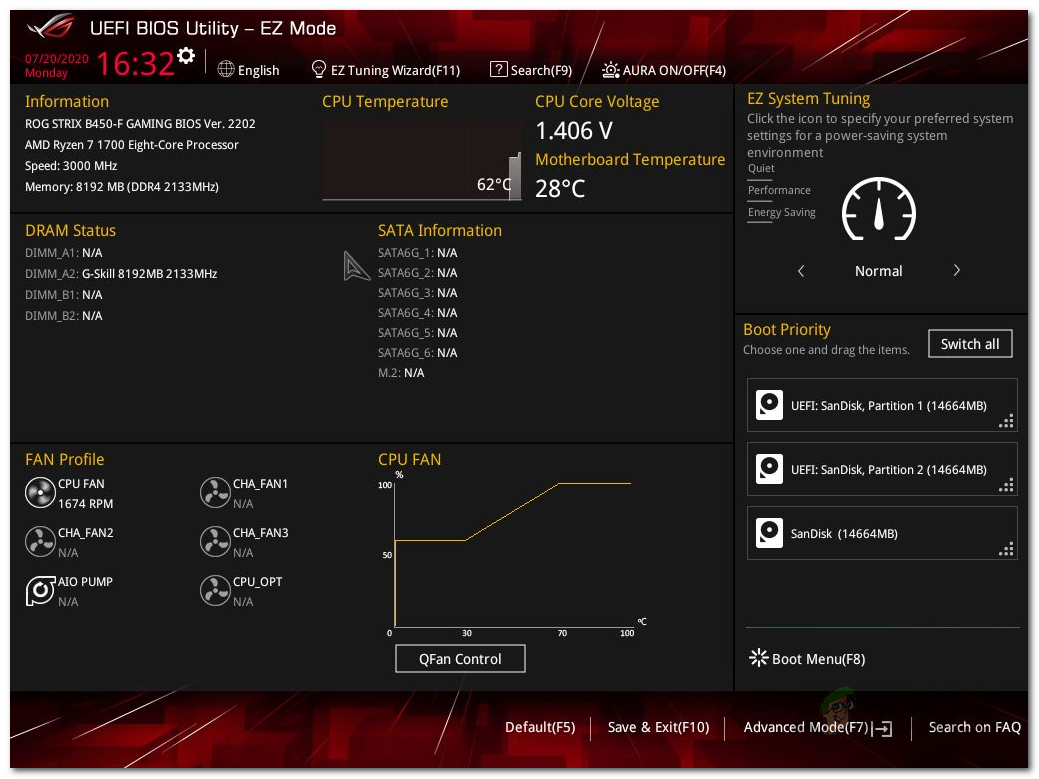Click the globe language icon
This screenshot has height=779, width=1039.
pyautogui.click(x=226, y=69)
